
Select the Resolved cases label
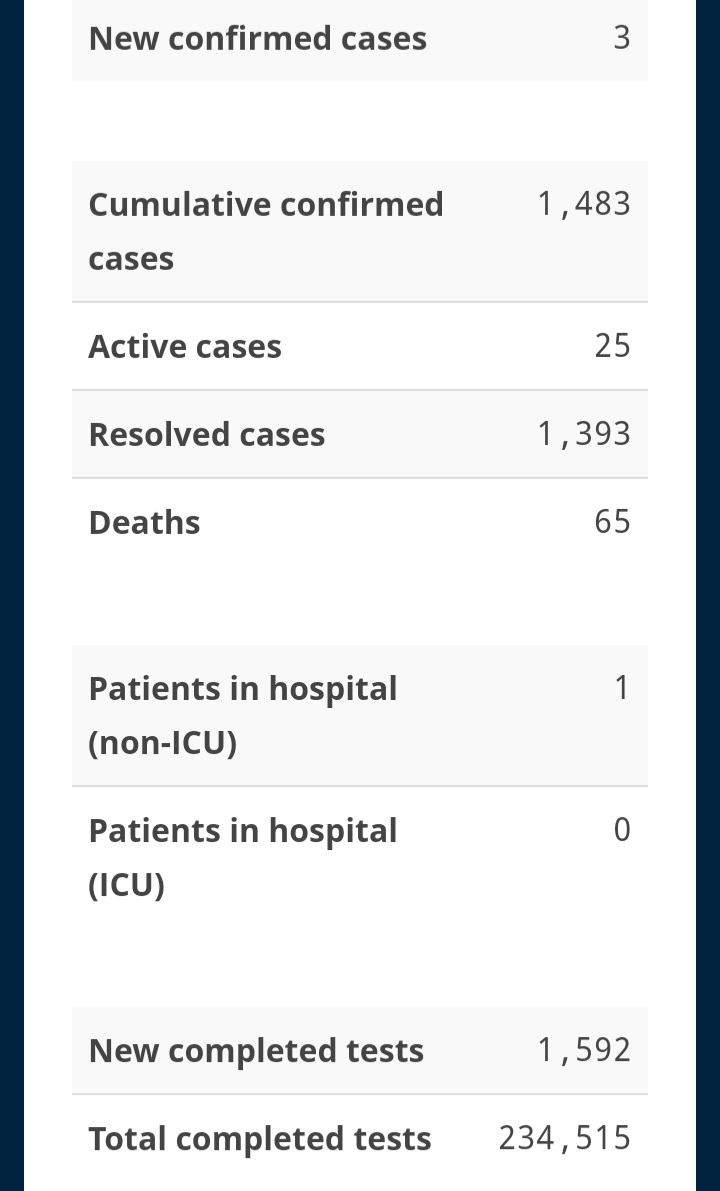207,434
